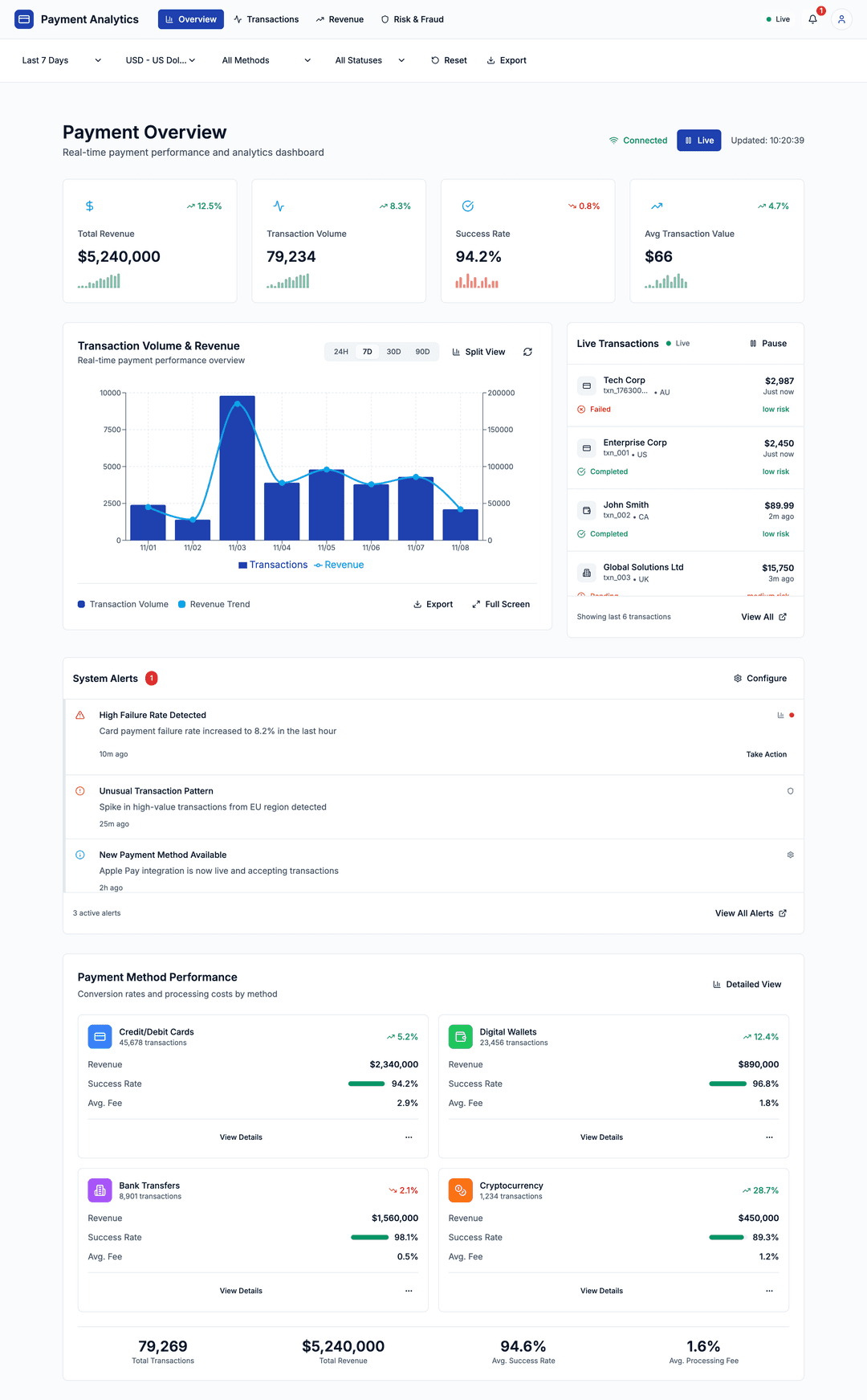Click the Bank Transfers purple building icon

pyautogui.click(x=100, y=1190)
